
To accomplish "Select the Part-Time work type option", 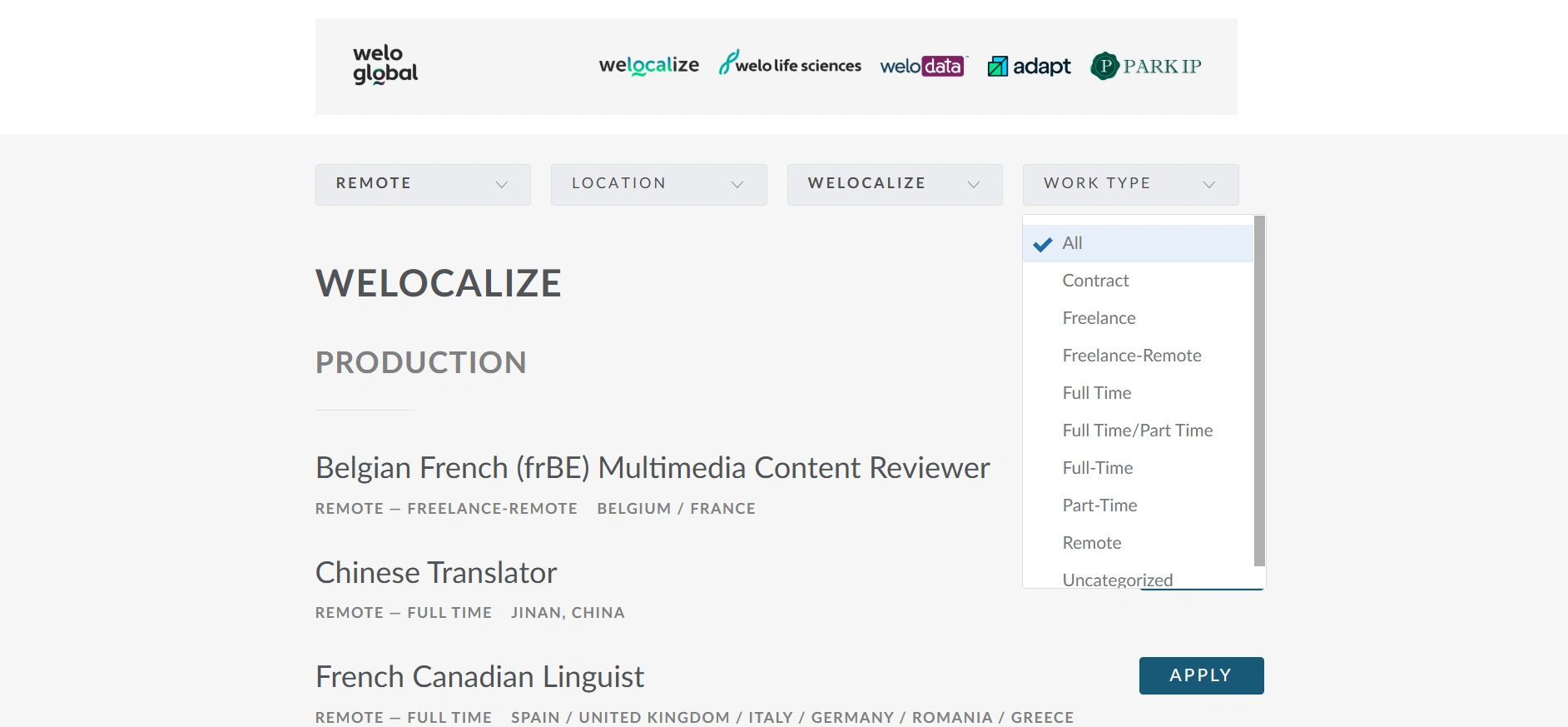I will point(1138,505).
